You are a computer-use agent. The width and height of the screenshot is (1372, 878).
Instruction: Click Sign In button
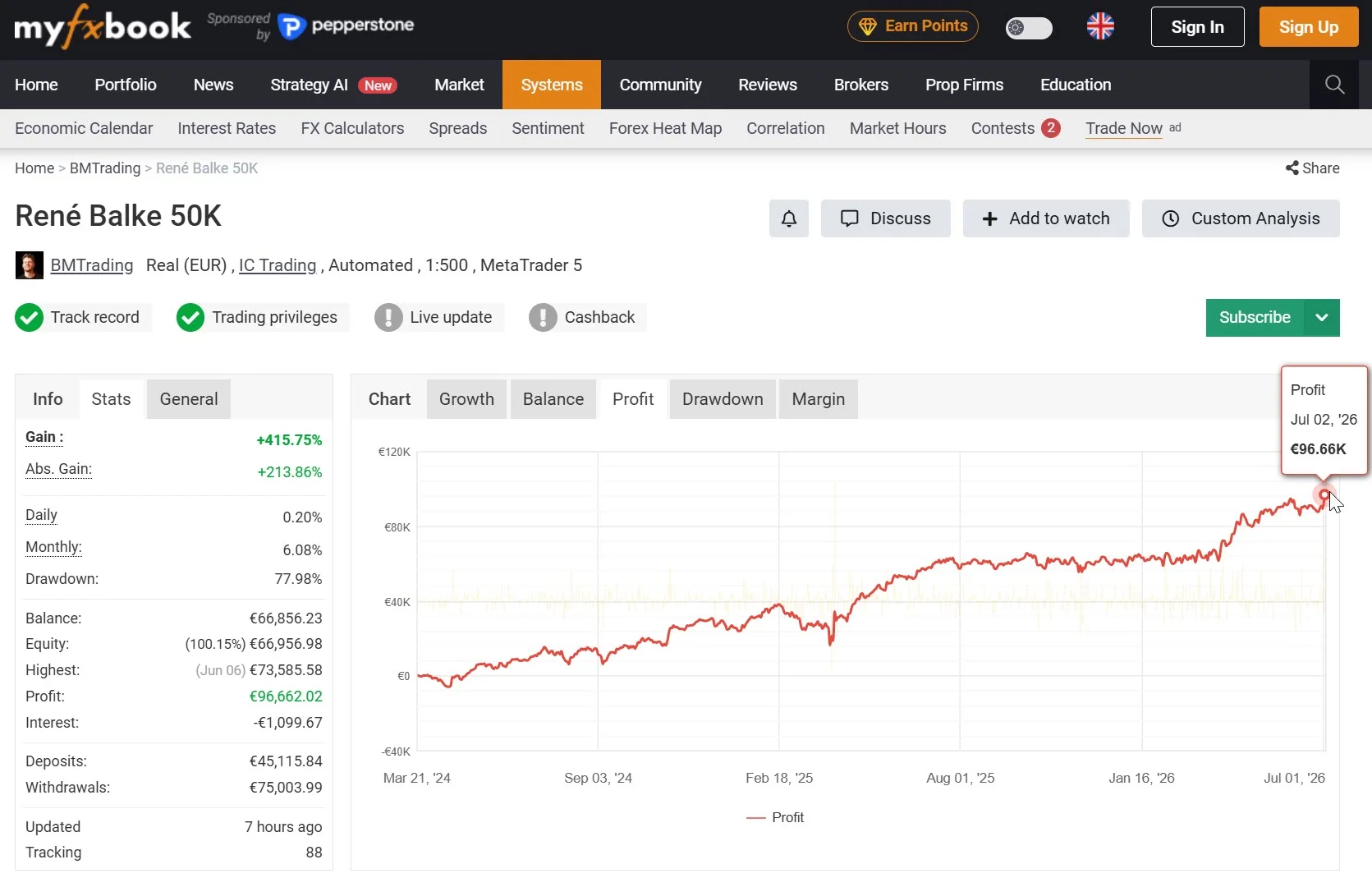pos(1197,27)
